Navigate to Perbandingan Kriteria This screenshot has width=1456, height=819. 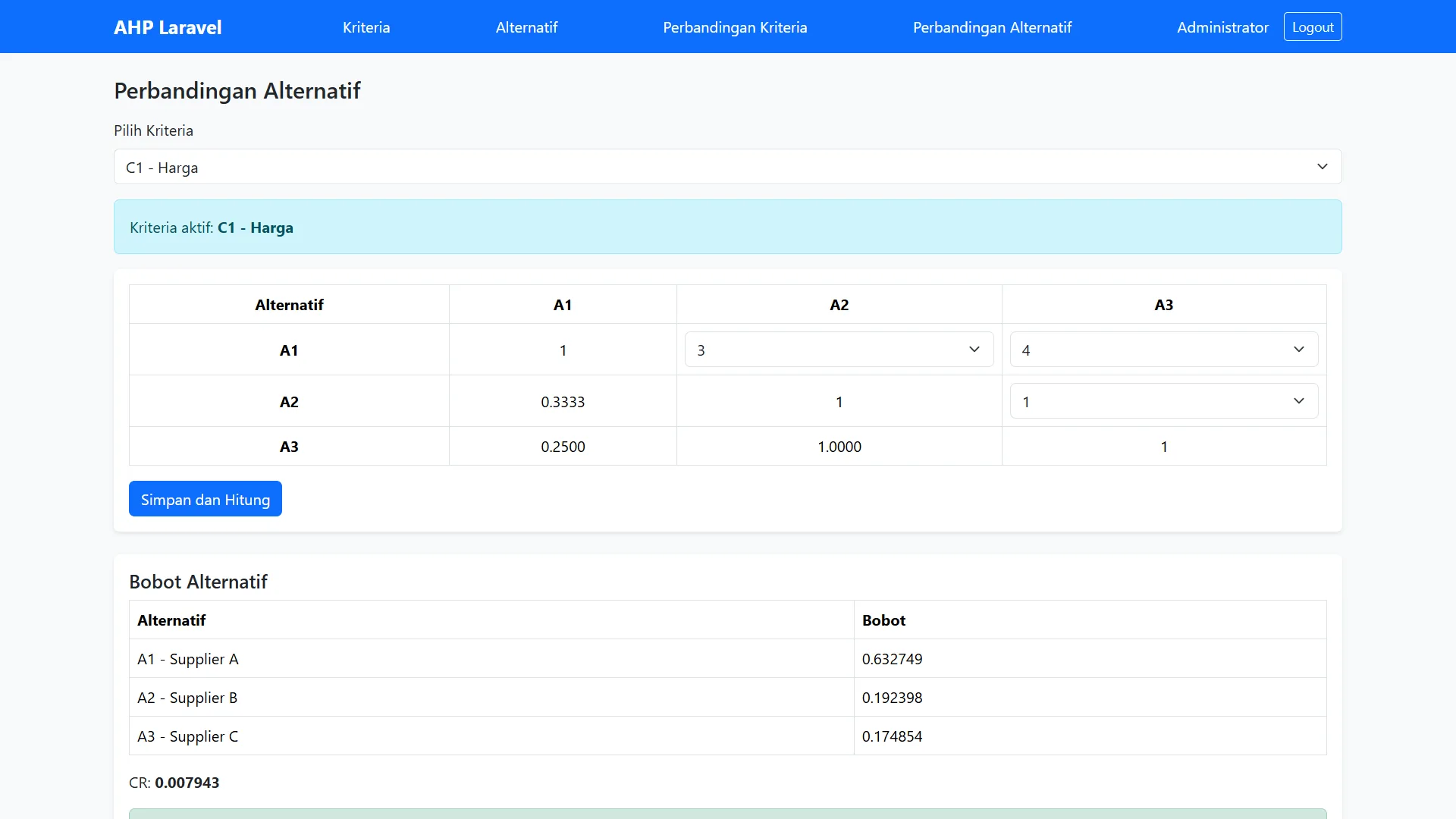[735, 27]
